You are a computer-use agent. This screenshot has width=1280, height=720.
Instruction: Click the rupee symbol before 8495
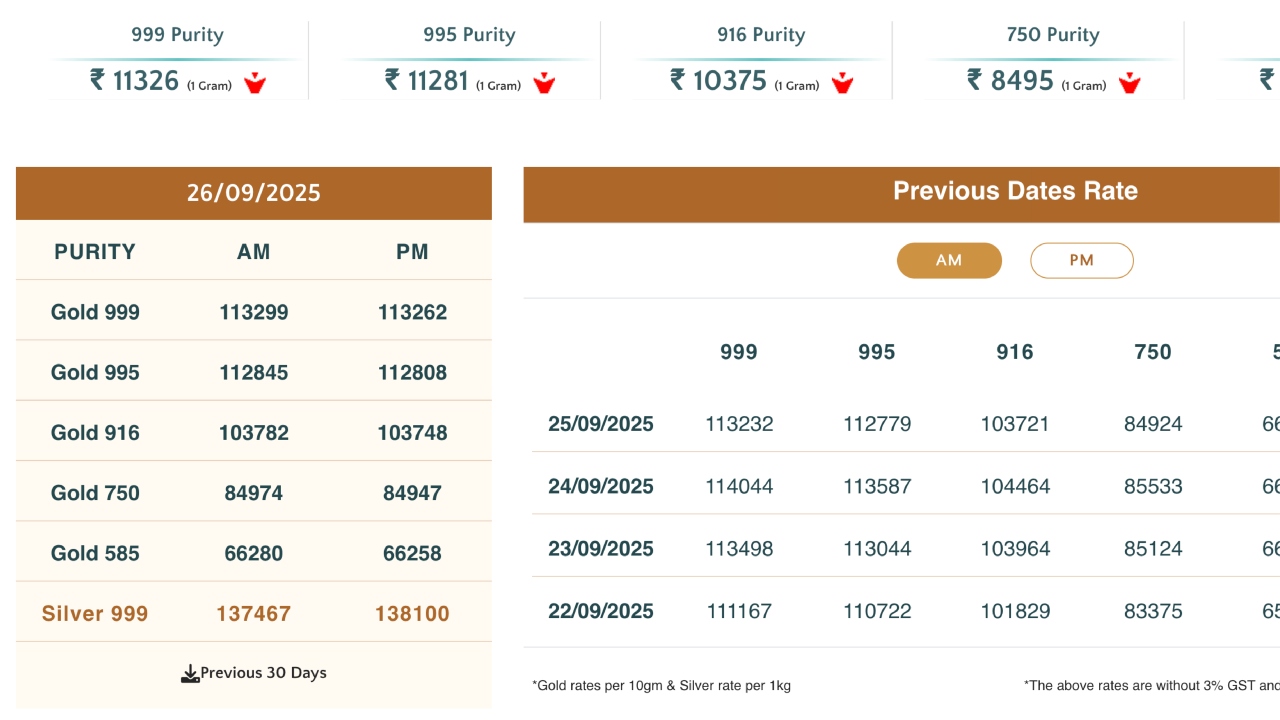974,80
